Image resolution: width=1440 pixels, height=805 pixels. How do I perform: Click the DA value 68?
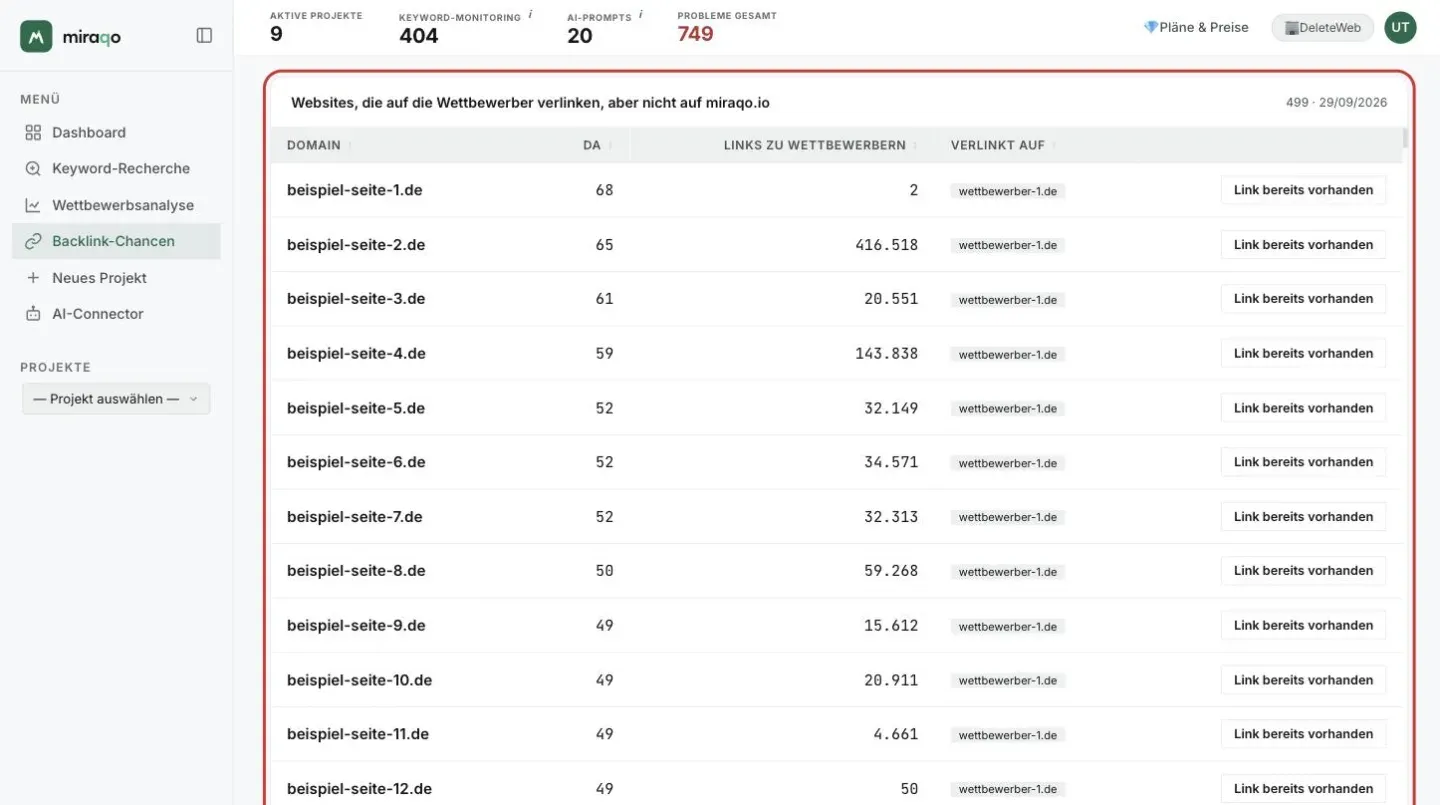click(604, 190)
